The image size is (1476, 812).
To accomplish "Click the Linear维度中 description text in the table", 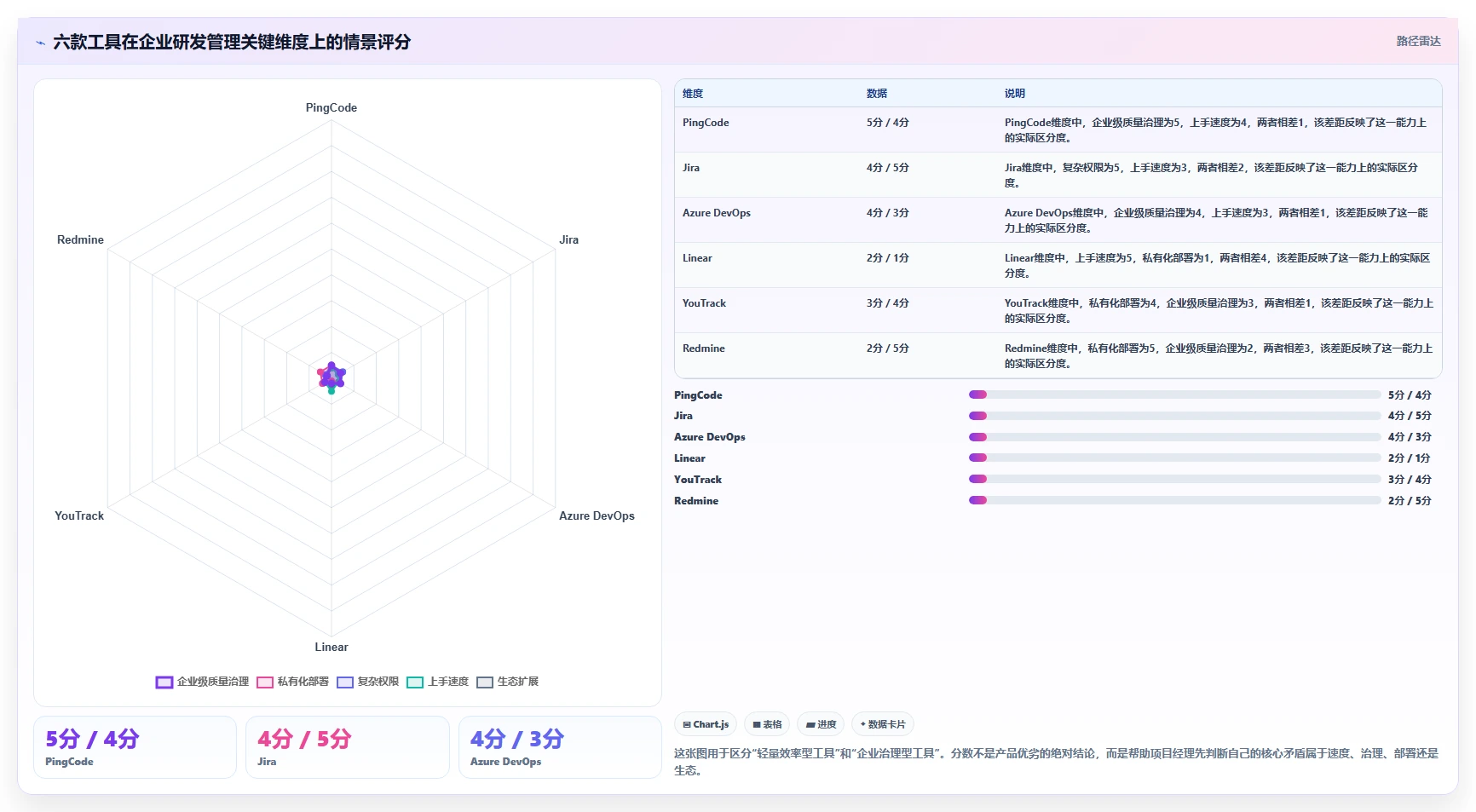I will point(1217,266).
